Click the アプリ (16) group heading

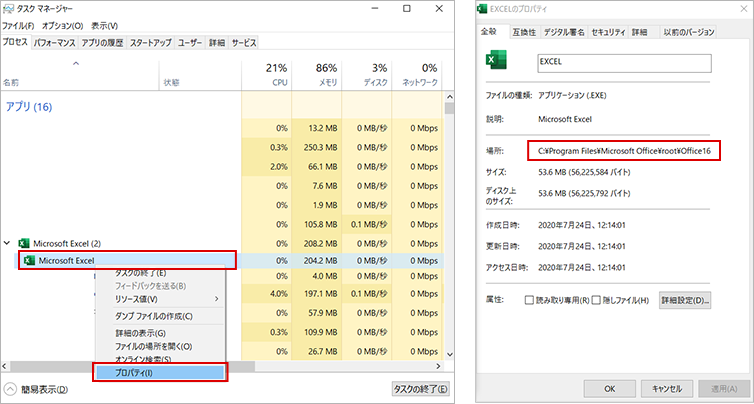coord(29,107)
